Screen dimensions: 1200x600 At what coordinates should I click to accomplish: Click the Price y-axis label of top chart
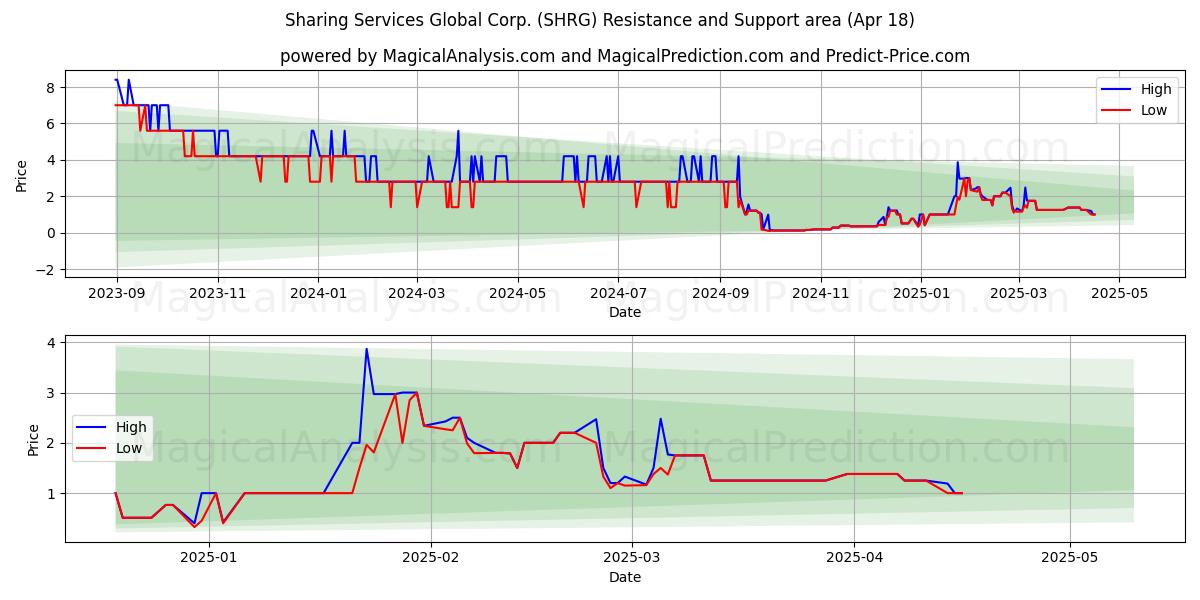click(22, 175)
